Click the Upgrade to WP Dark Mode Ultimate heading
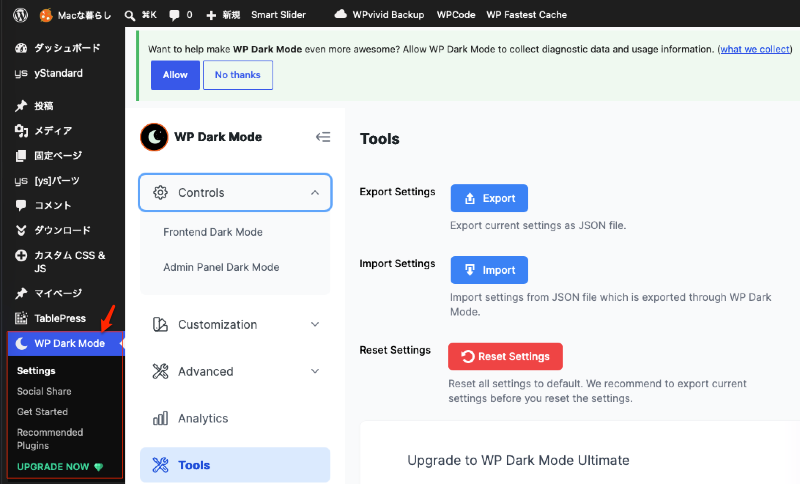This screenshot has height=484, width=800. click(518, 461)
